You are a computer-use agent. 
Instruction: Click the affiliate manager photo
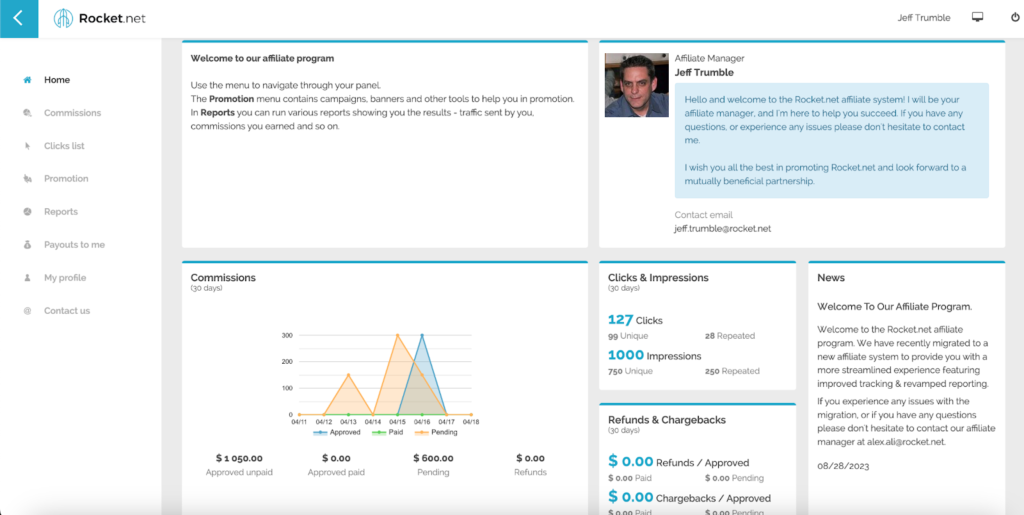click(637, 86)
